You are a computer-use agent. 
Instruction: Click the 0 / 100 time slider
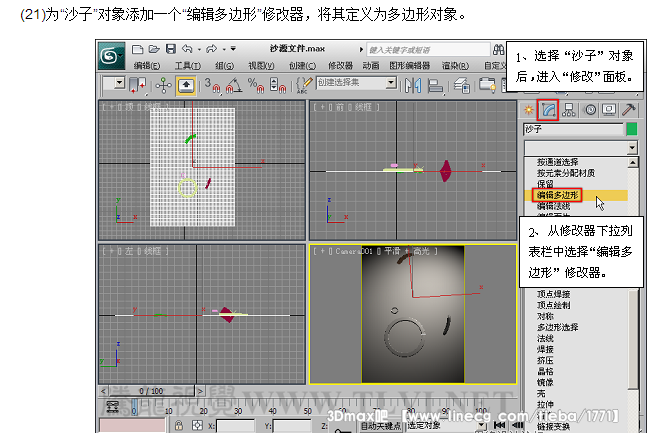click(x=151, y=391)
